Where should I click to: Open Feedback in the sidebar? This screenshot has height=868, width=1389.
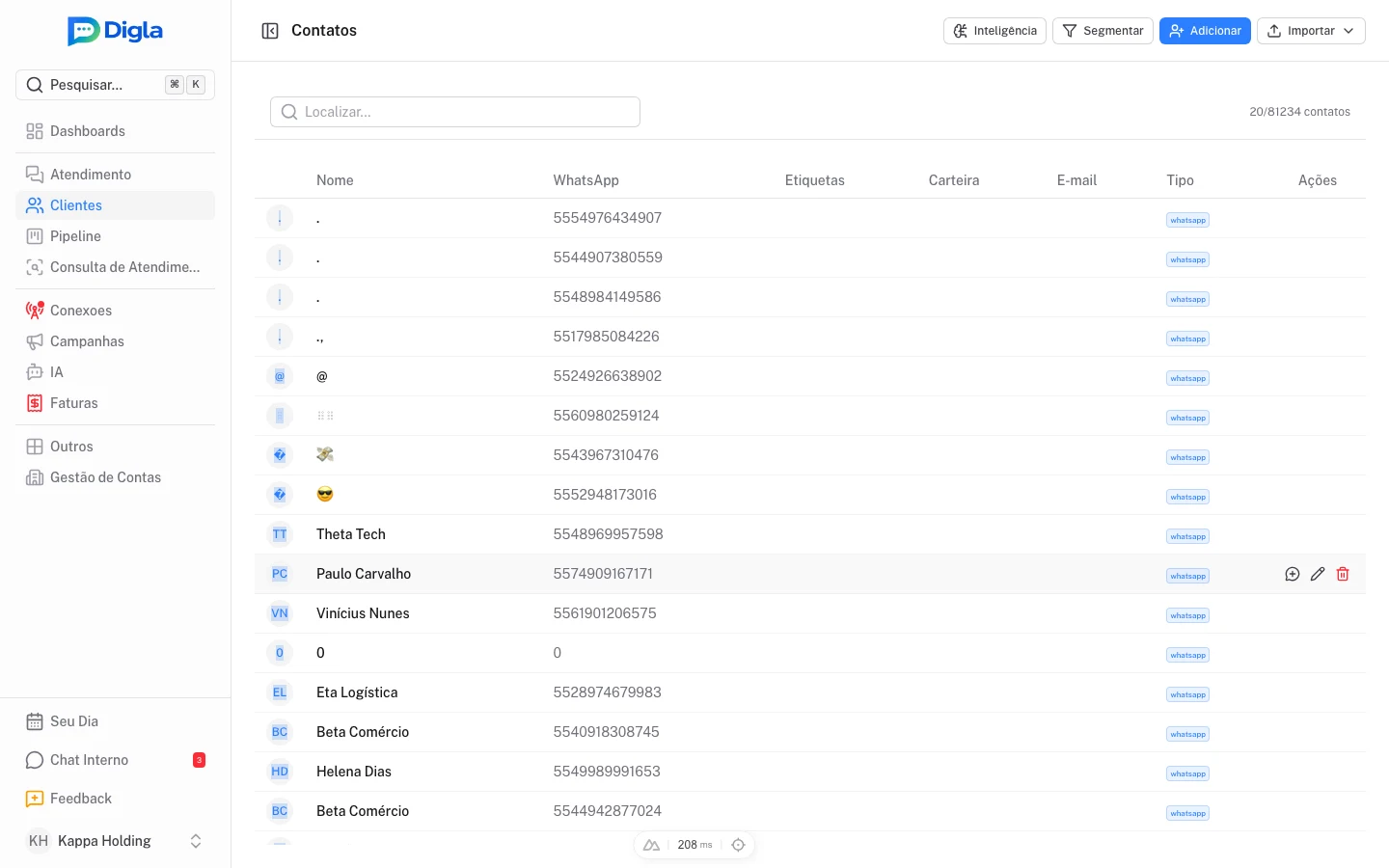(115, 799)
